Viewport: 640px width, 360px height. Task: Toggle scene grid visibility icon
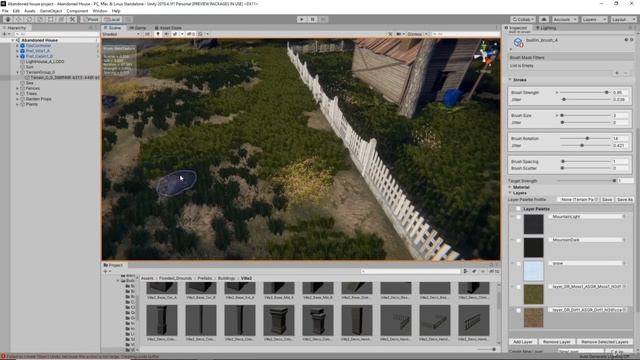(x=200, y=34)
